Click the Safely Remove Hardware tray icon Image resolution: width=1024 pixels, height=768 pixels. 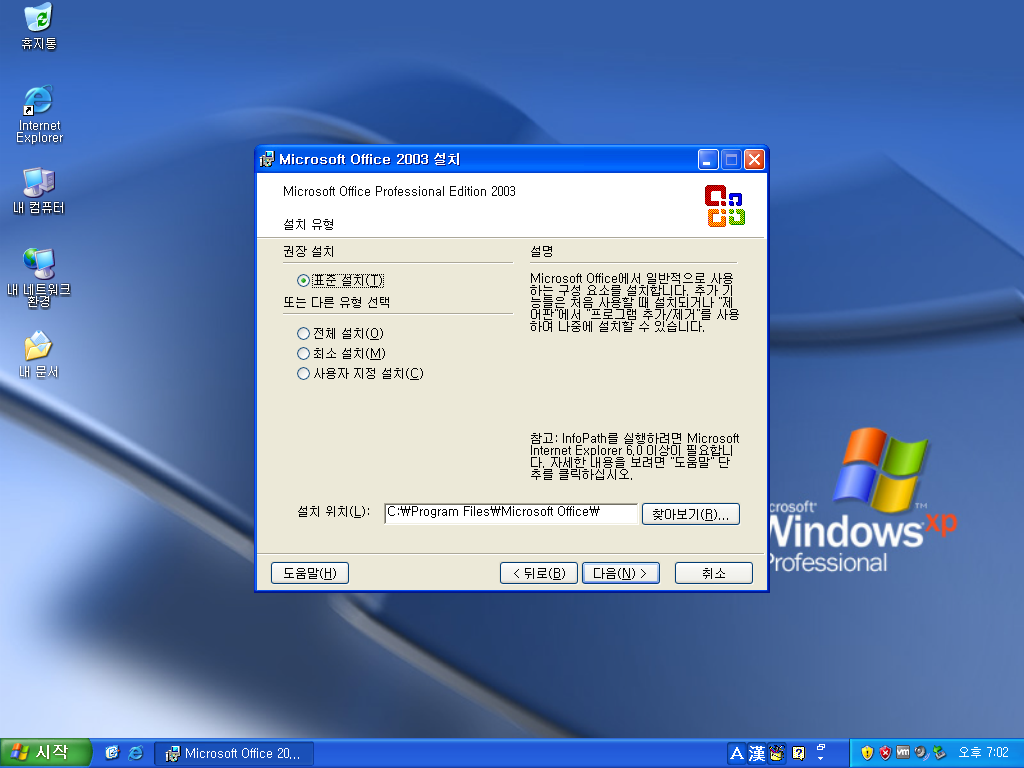click(x=939, y=753)
